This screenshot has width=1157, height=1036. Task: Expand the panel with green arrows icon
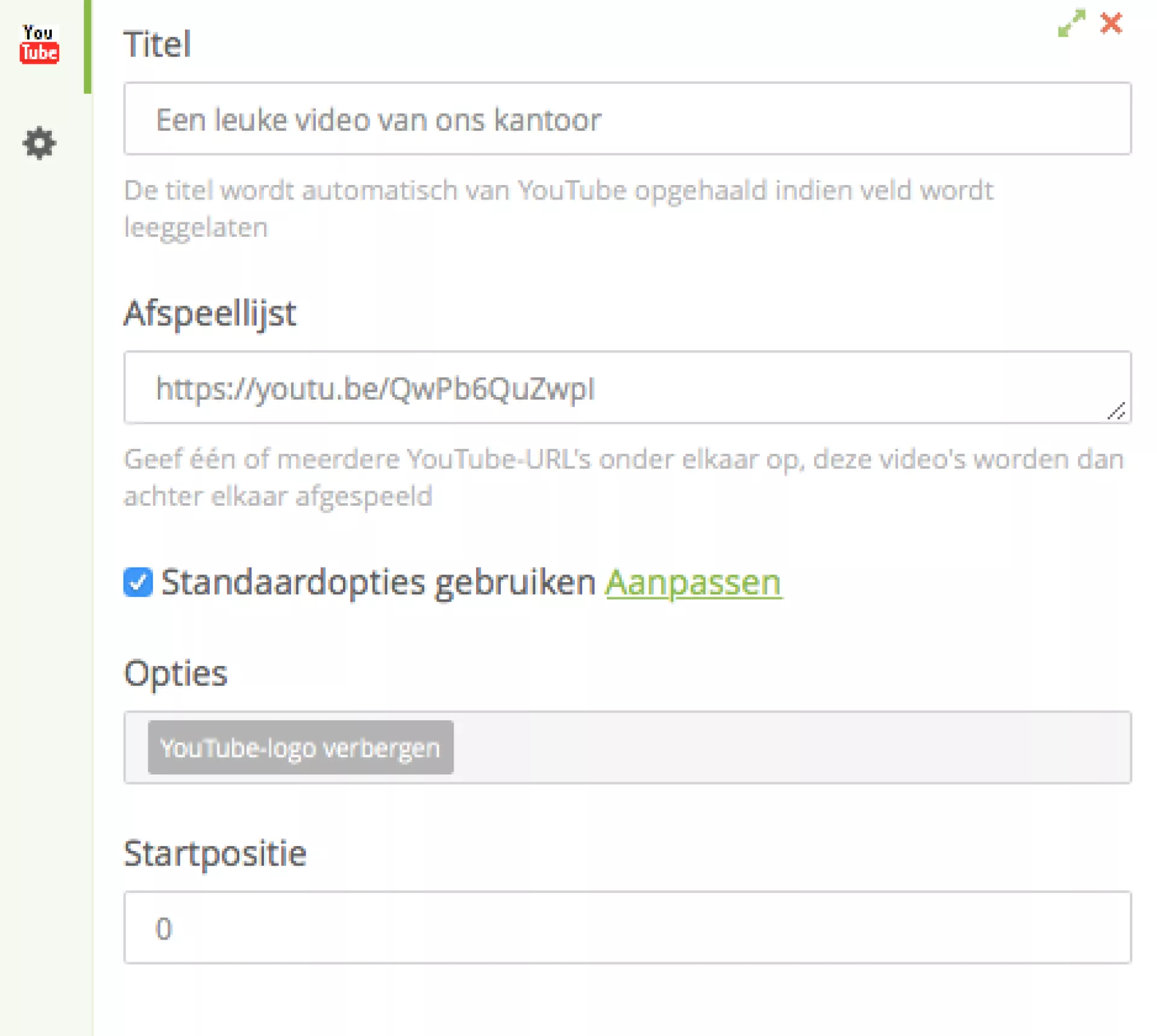(x=1071, y=24)
